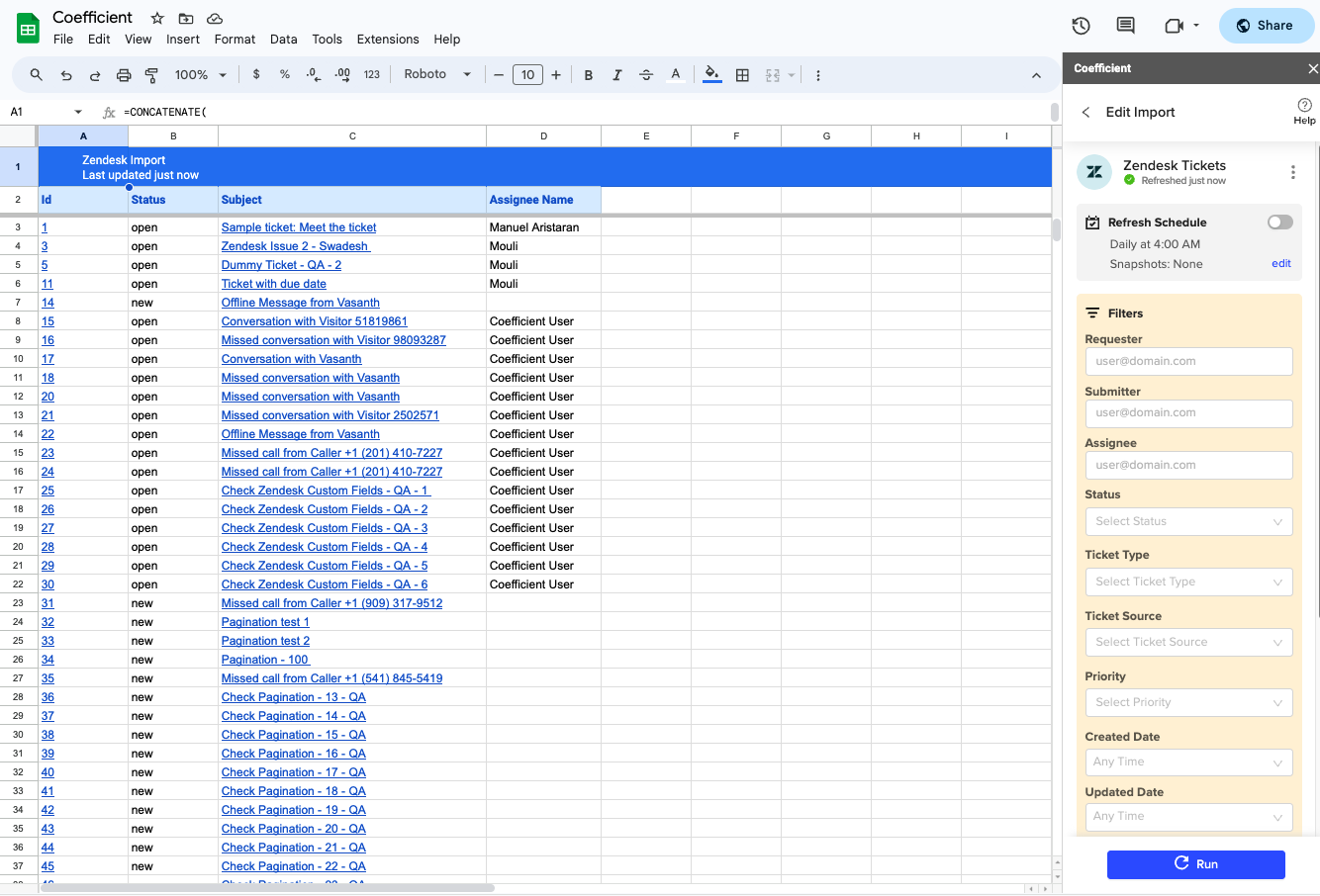Decrease decimal places

click(314, 74)
